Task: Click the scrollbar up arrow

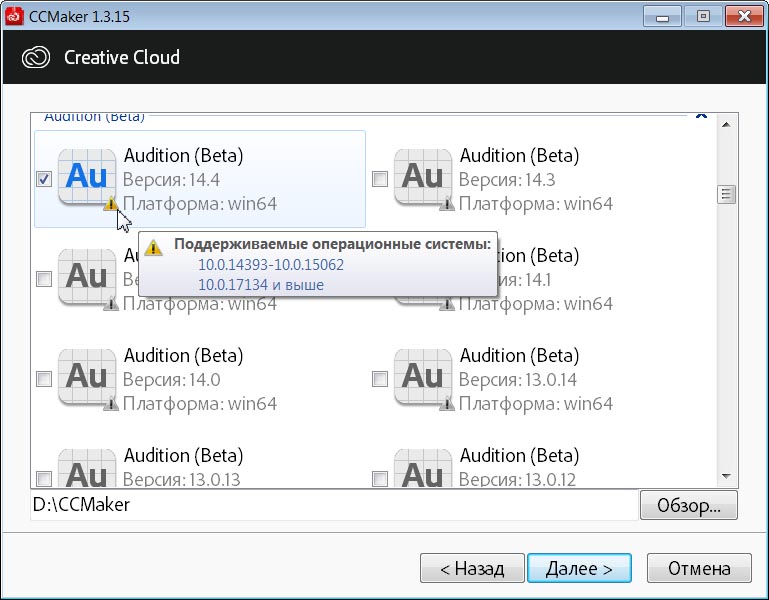Action: pyautogui.click(x=726, y=125)
